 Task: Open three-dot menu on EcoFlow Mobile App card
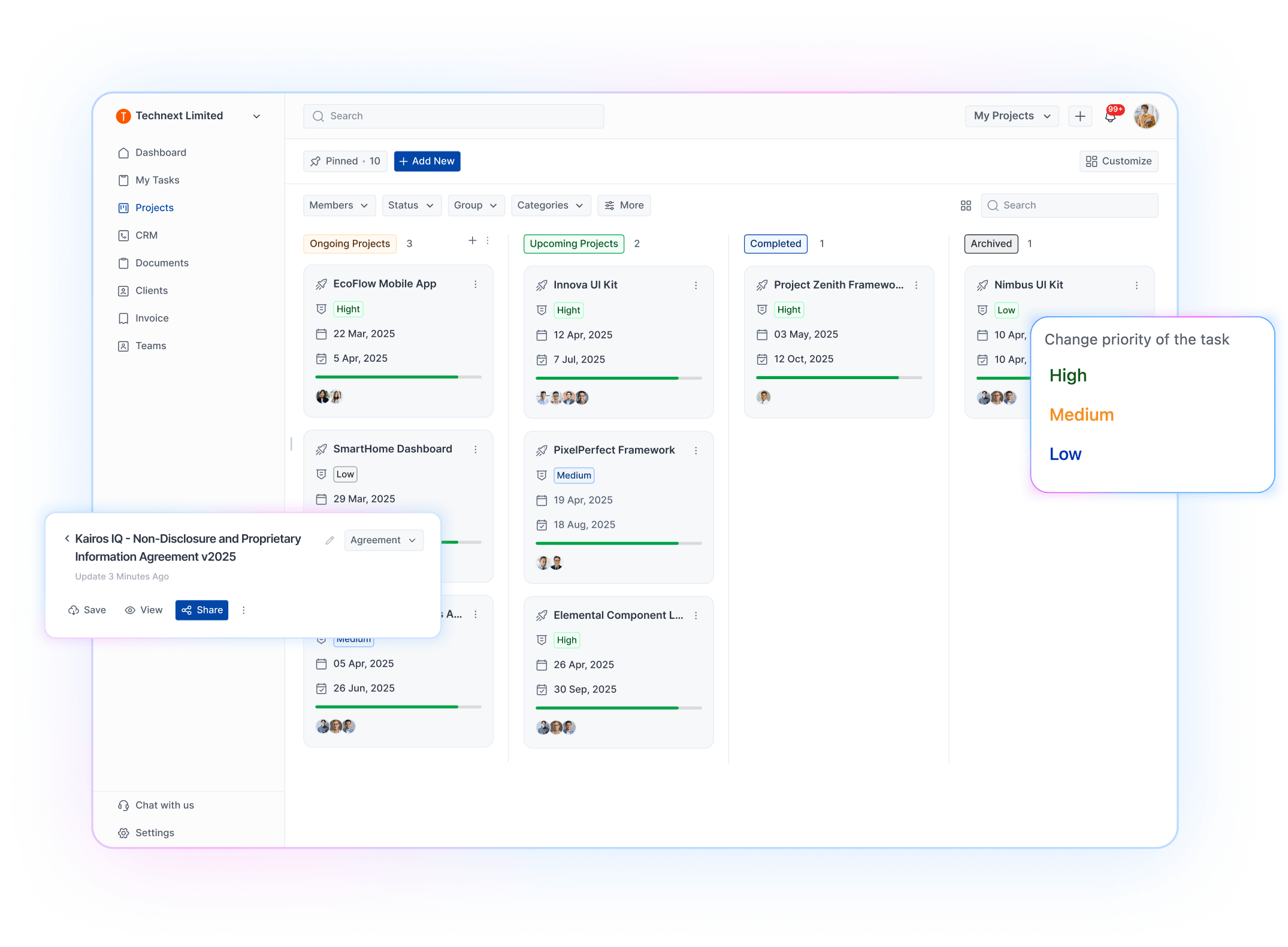click(x=476, y=285)
